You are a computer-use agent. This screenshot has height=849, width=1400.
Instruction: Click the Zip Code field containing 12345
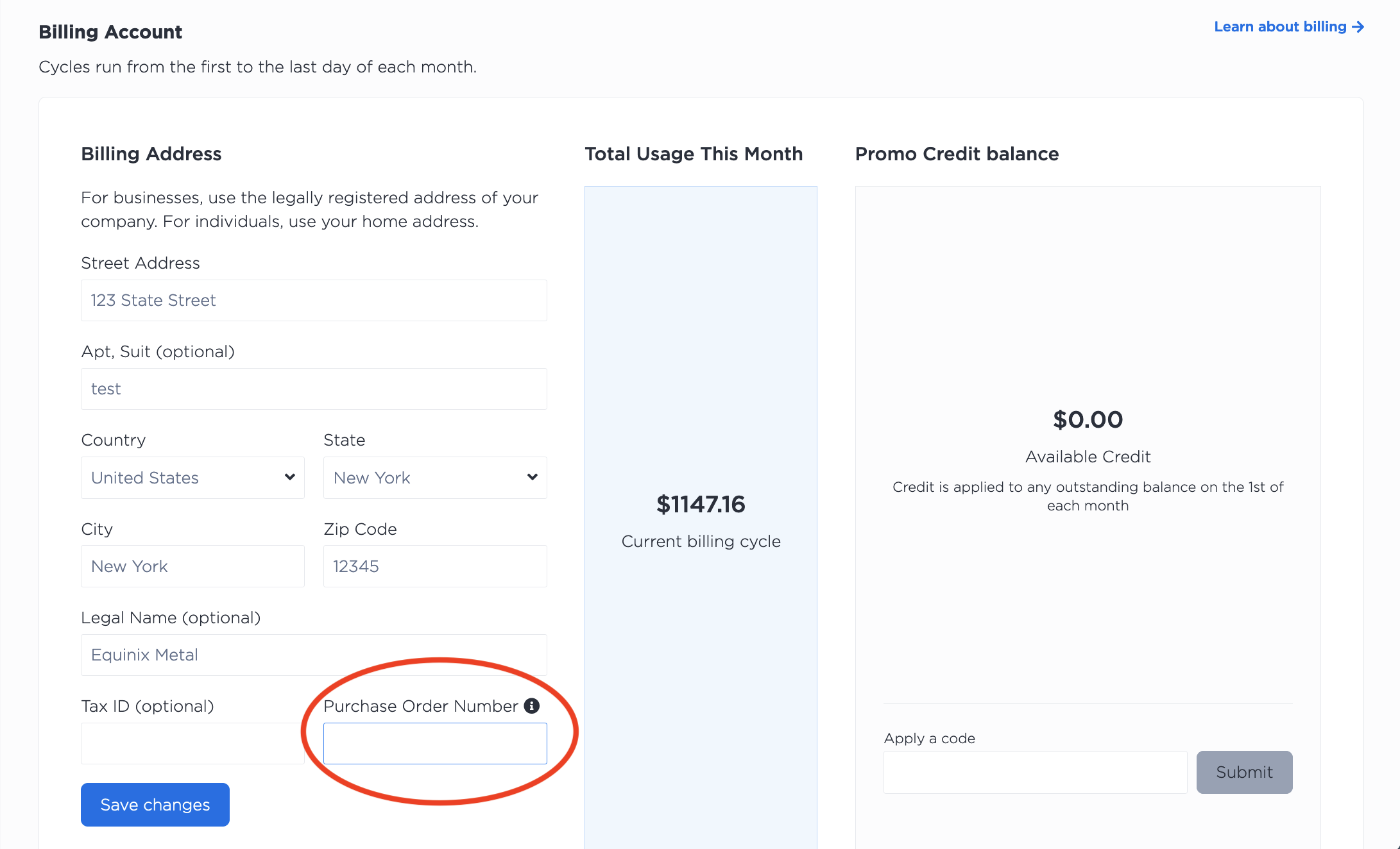click(x=435, y=566)
